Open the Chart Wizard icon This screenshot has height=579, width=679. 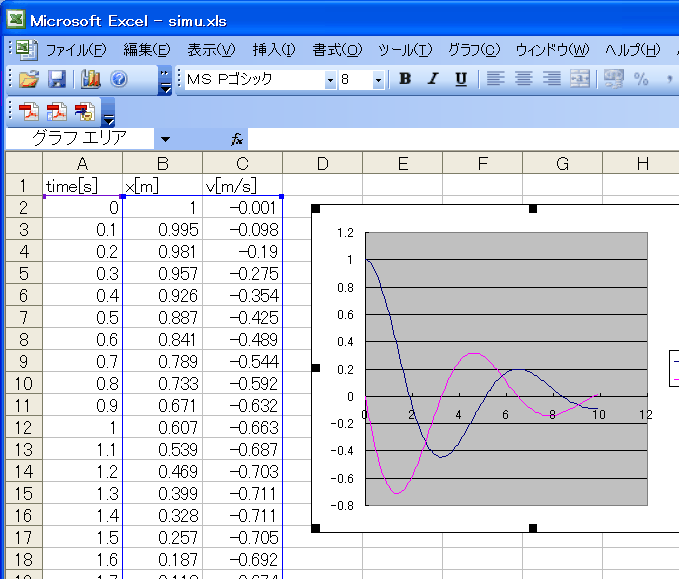point(91,79)
